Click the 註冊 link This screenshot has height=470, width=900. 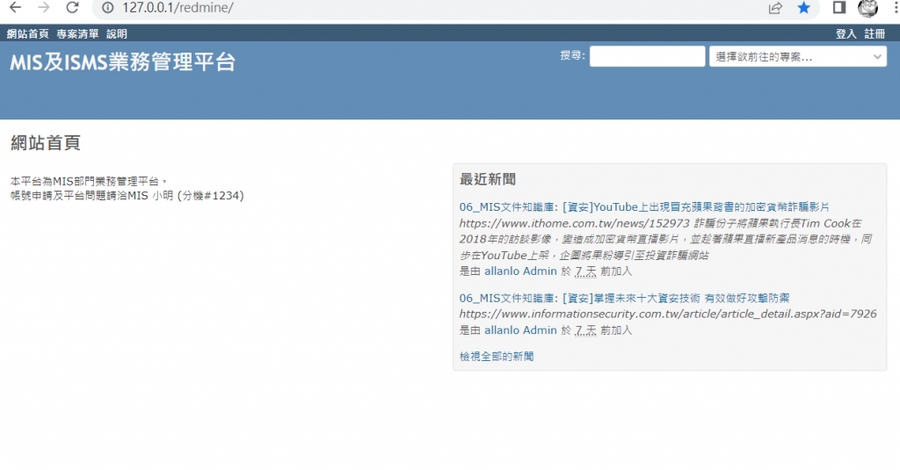875,34
